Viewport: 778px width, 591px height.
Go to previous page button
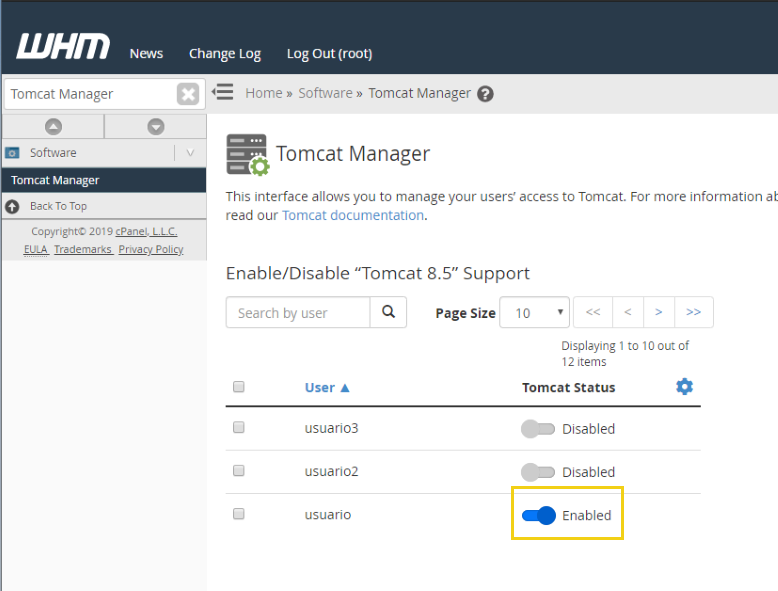click(628, 312)
